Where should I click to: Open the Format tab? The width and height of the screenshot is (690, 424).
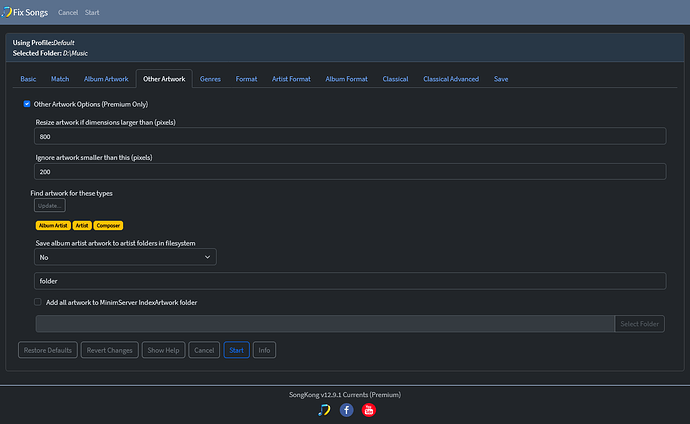[246, 79]
